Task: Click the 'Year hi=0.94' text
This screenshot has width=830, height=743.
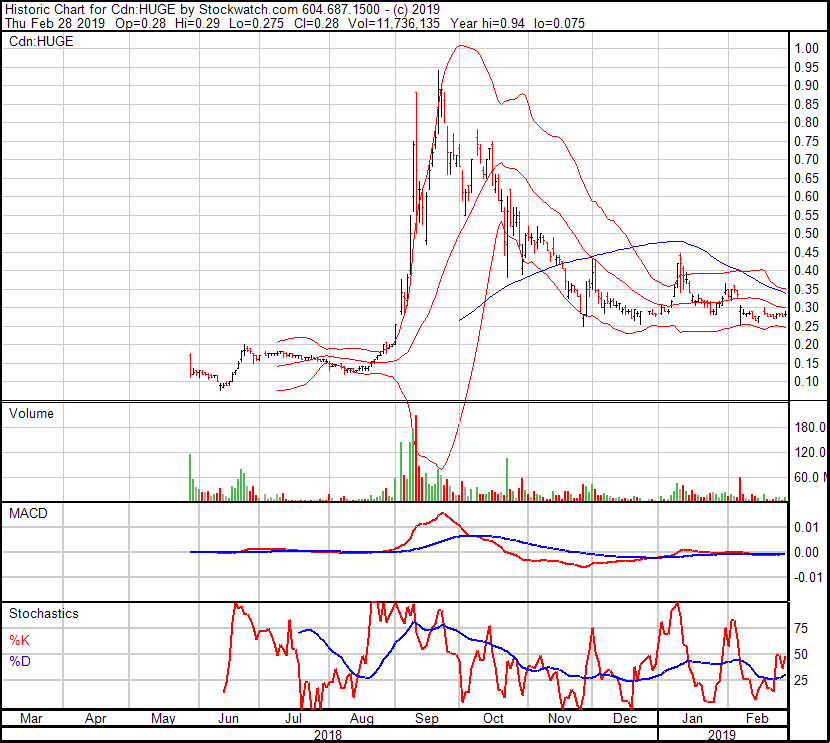Action: (x=488, y=23)
